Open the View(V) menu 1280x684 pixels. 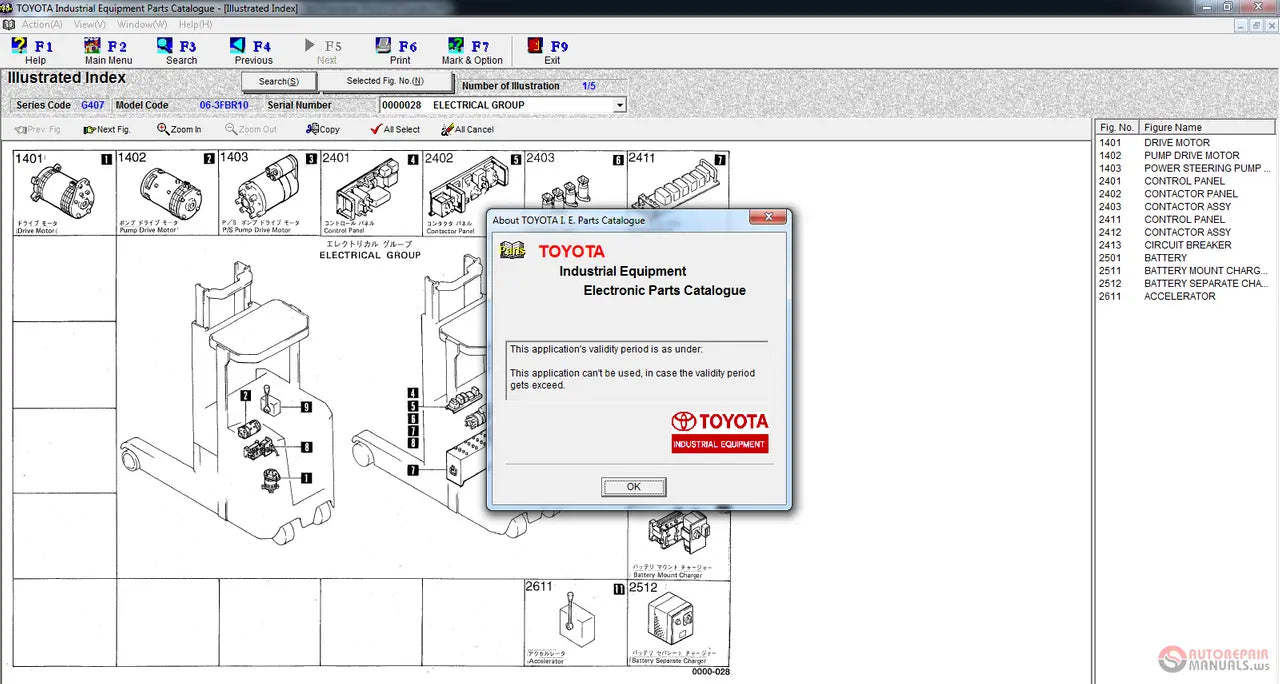[91, 24]
